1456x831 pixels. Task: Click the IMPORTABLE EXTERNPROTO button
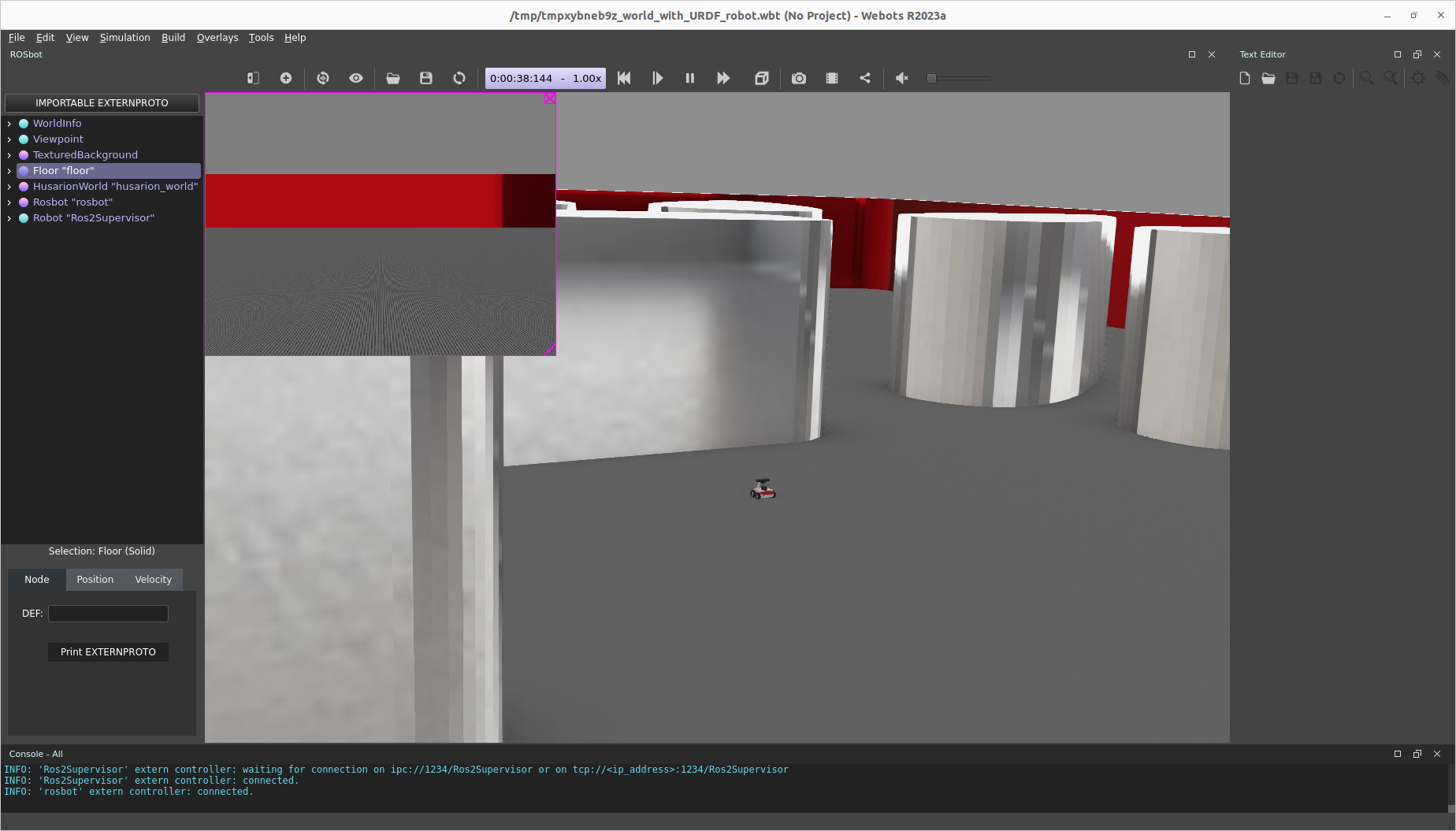click(102, 103)
